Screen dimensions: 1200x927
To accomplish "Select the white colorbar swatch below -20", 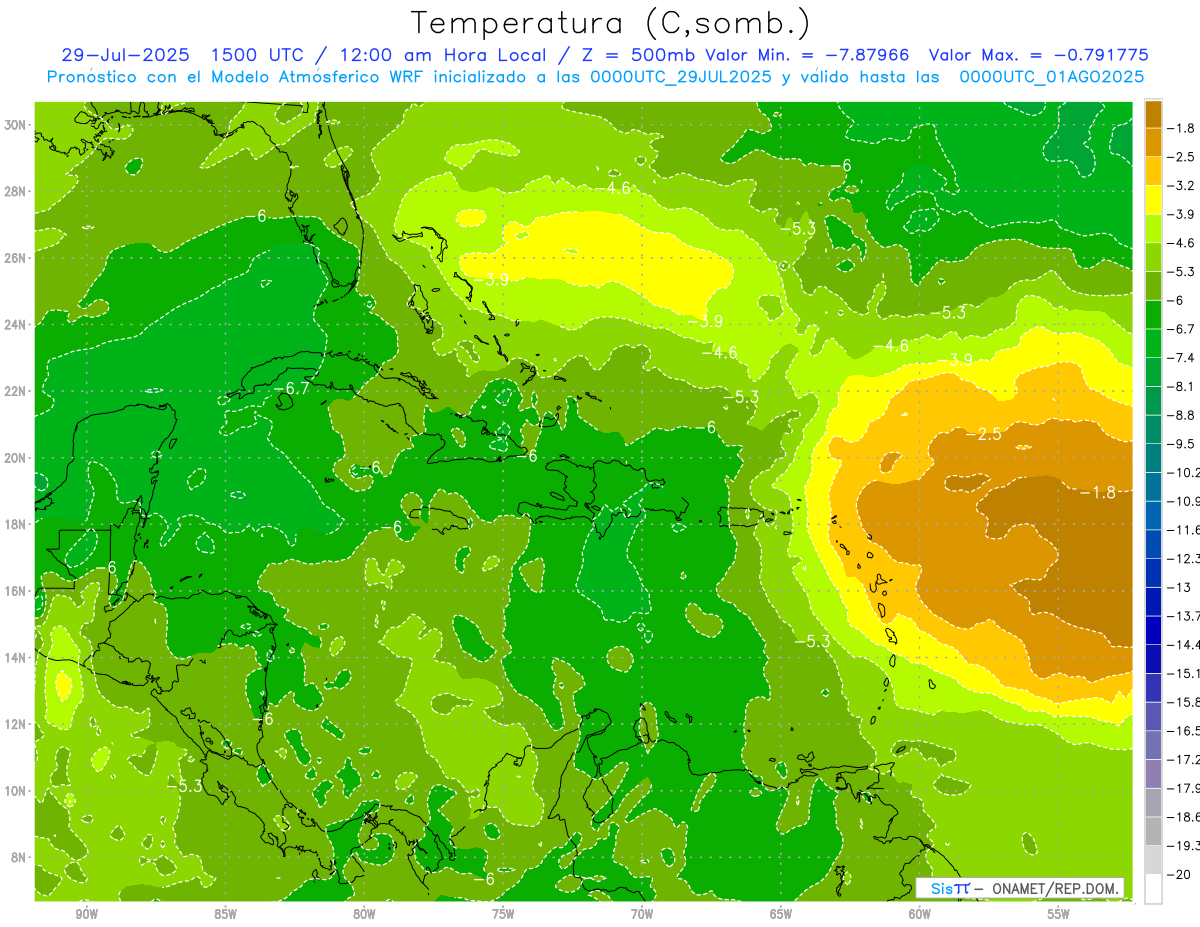I will (1153, 888).
